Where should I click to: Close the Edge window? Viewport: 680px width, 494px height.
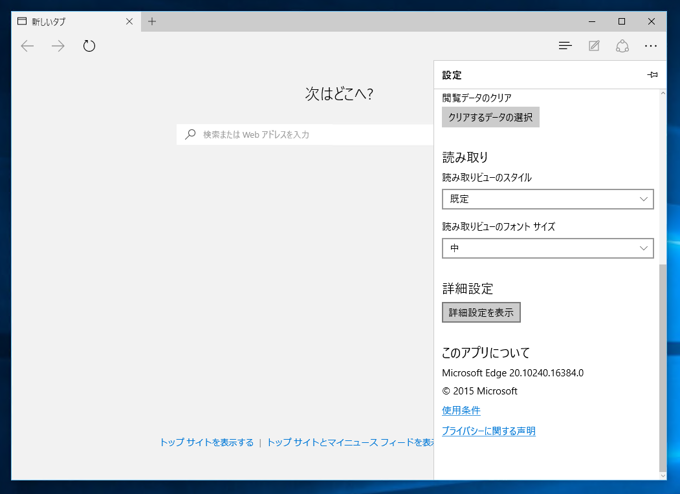tap(651, 21)
